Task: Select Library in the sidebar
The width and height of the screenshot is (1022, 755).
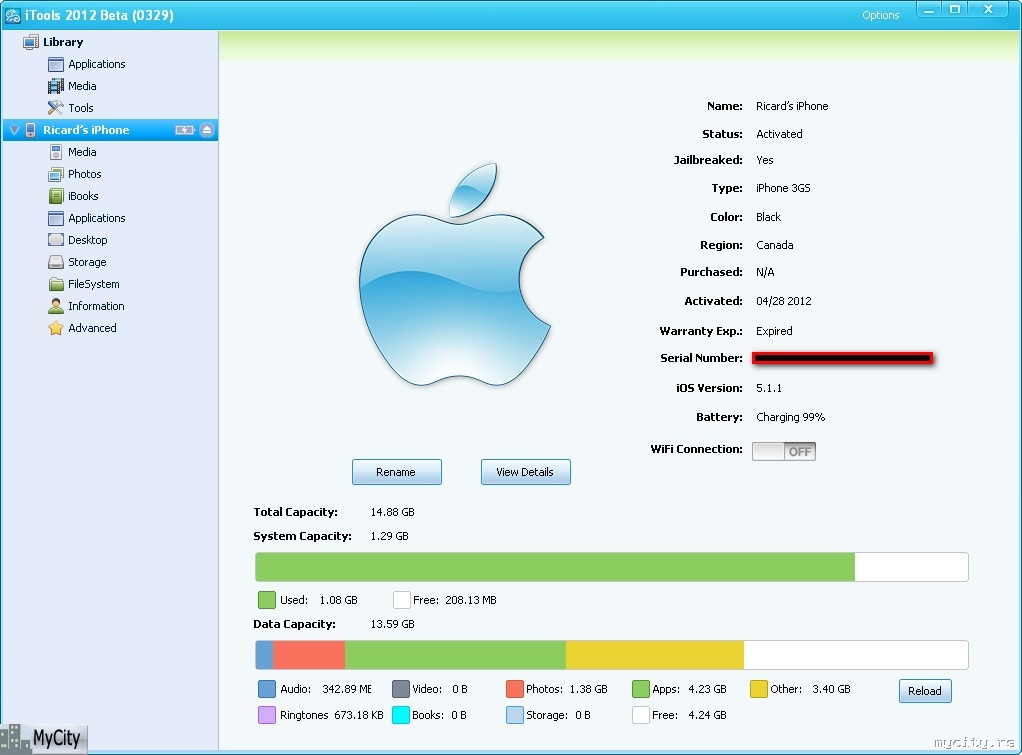Action: coord(63,42)
